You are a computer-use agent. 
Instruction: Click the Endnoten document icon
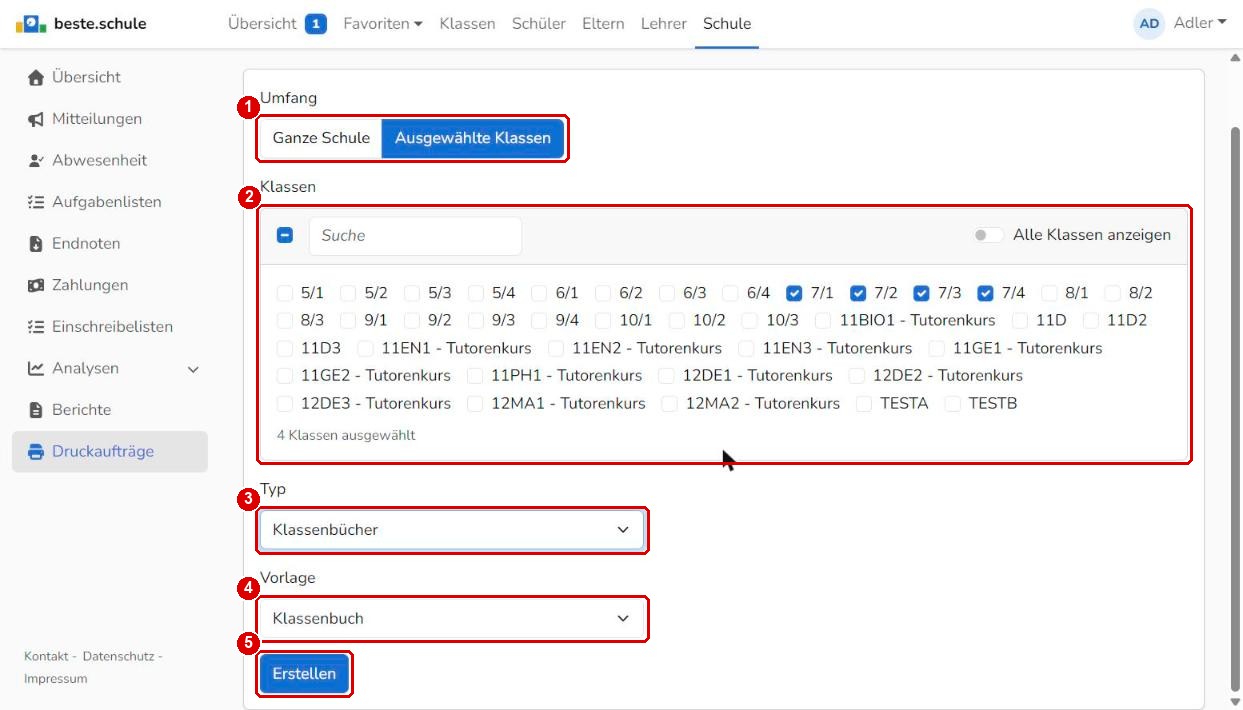36,244
